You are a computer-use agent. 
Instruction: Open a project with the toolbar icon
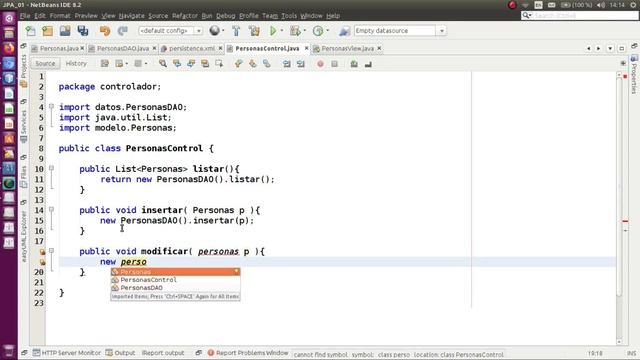click(x=65, y=31)
